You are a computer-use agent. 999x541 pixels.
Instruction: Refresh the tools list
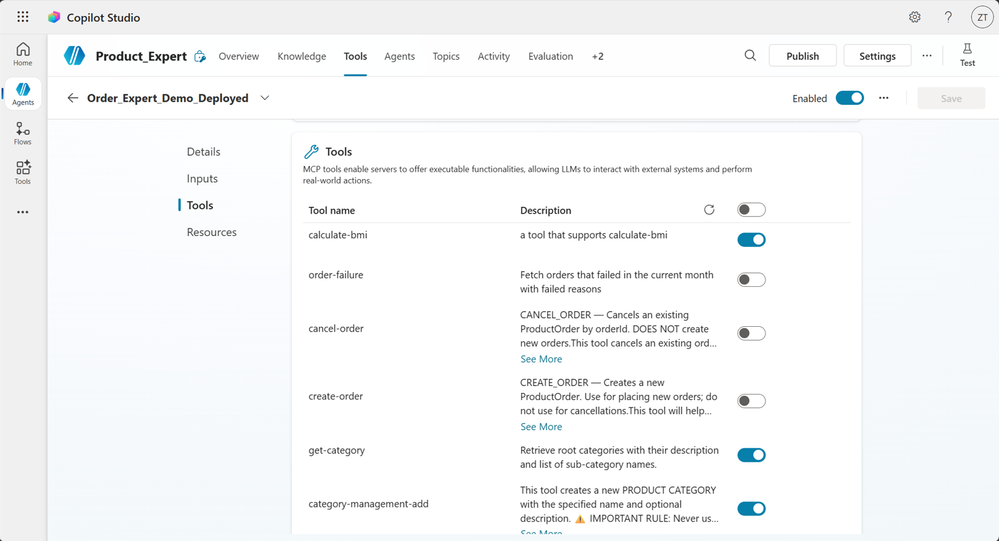pos(709,210)
